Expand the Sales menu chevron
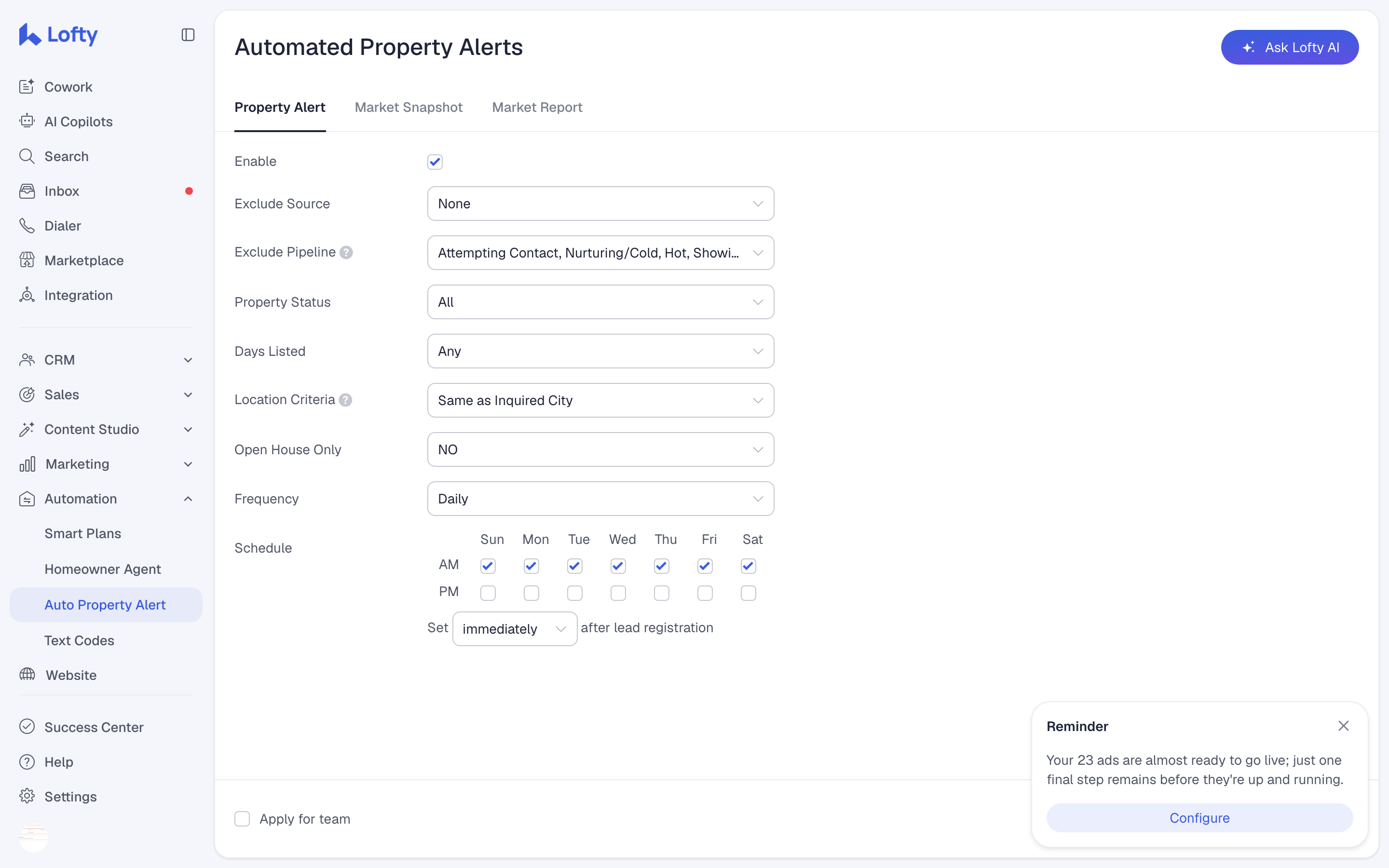 (188, 394)
